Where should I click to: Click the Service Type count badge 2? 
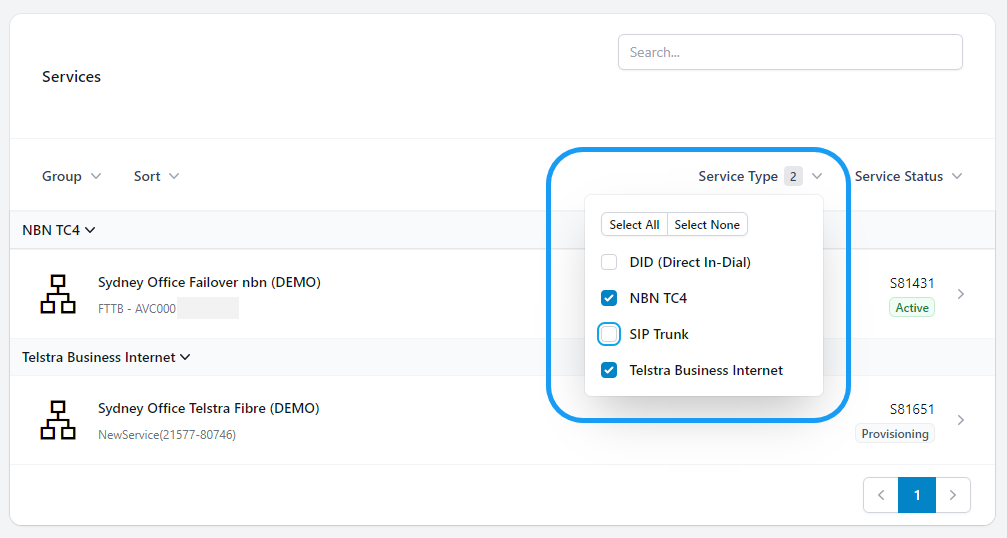793,176
